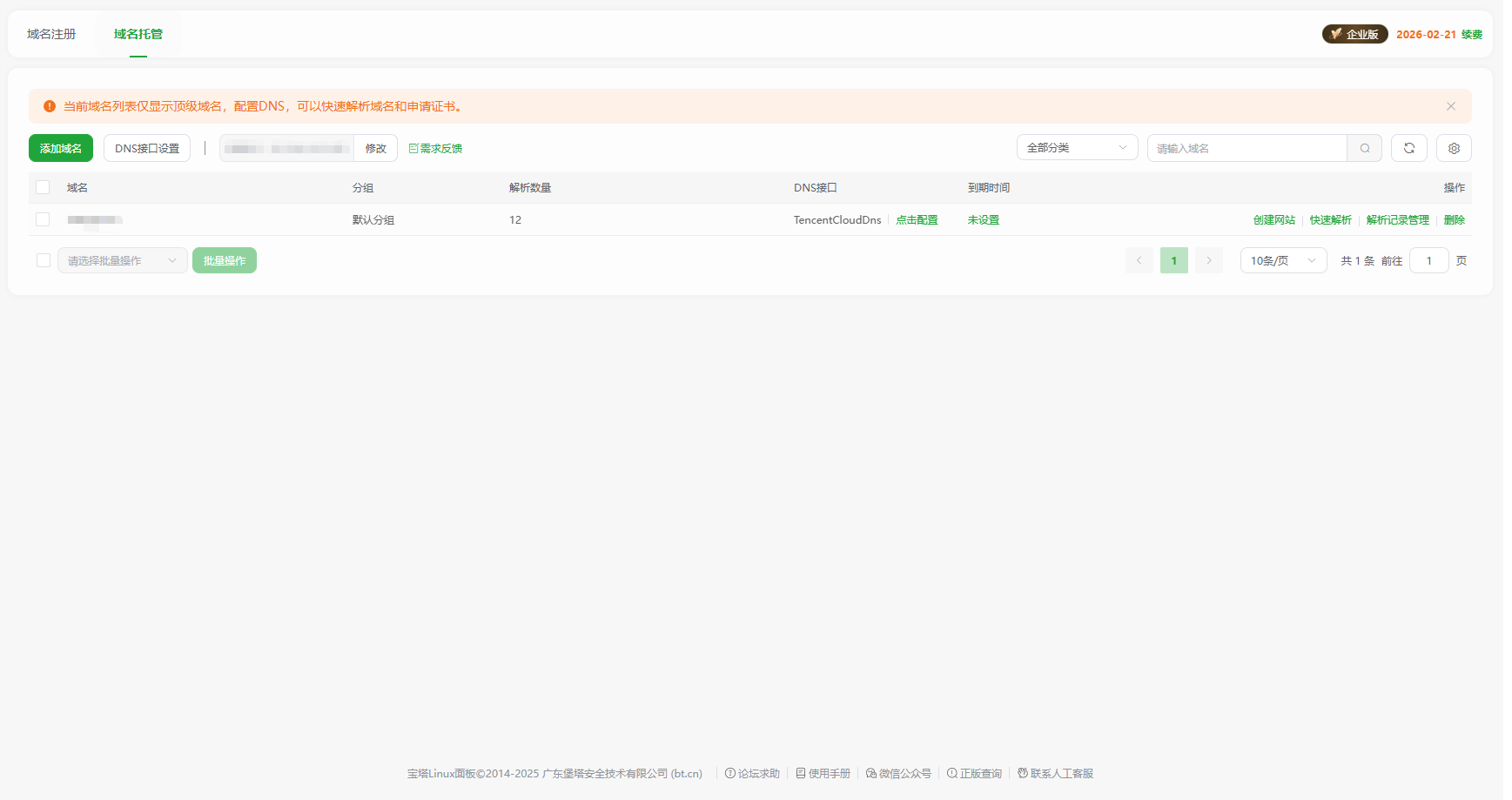Go to next page arrow
1512x800 pixels.
pyautogui.click(x=1208, y=260)
